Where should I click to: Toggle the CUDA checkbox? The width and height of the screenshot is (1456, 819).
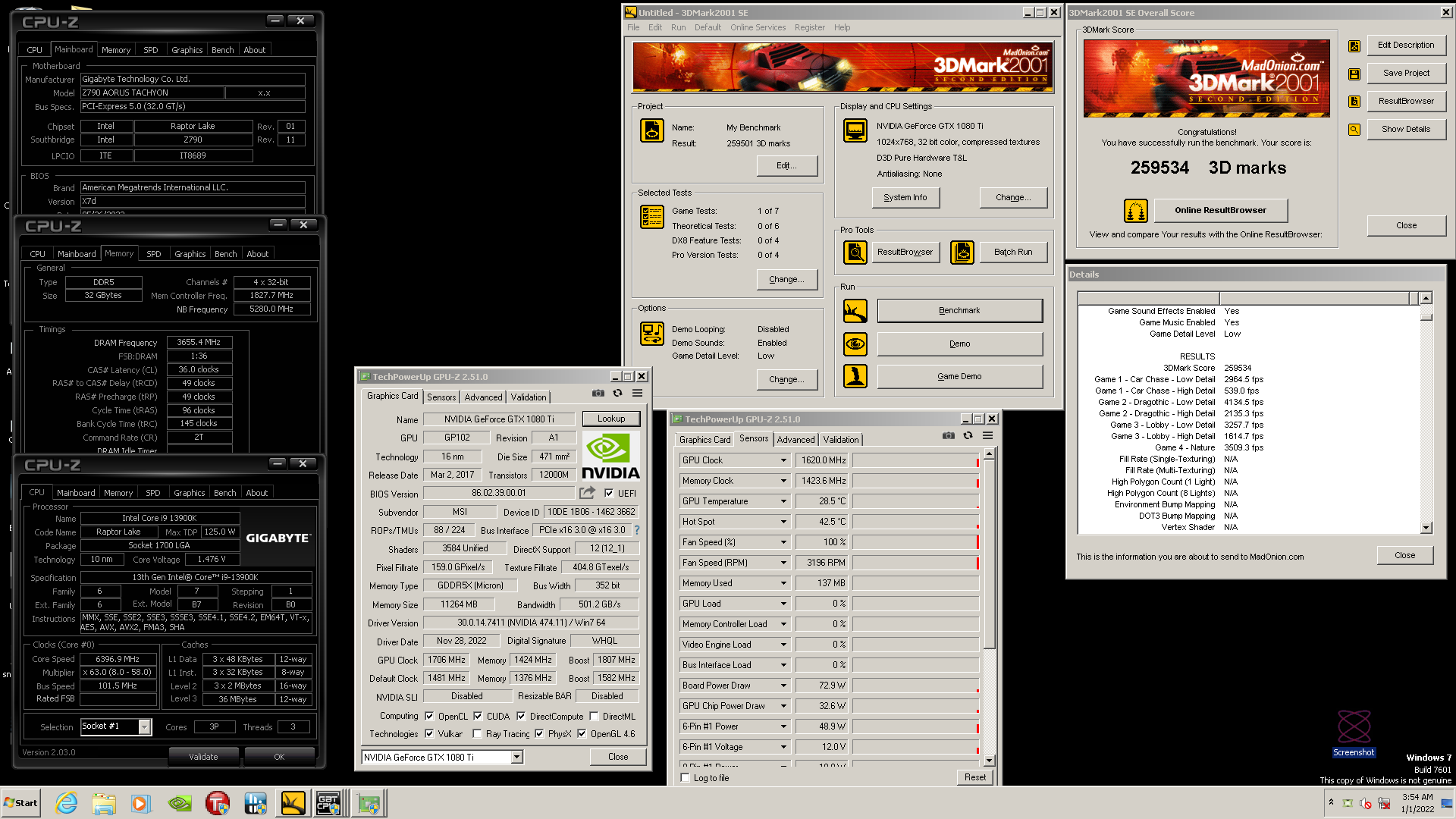(x=478, y=716)
